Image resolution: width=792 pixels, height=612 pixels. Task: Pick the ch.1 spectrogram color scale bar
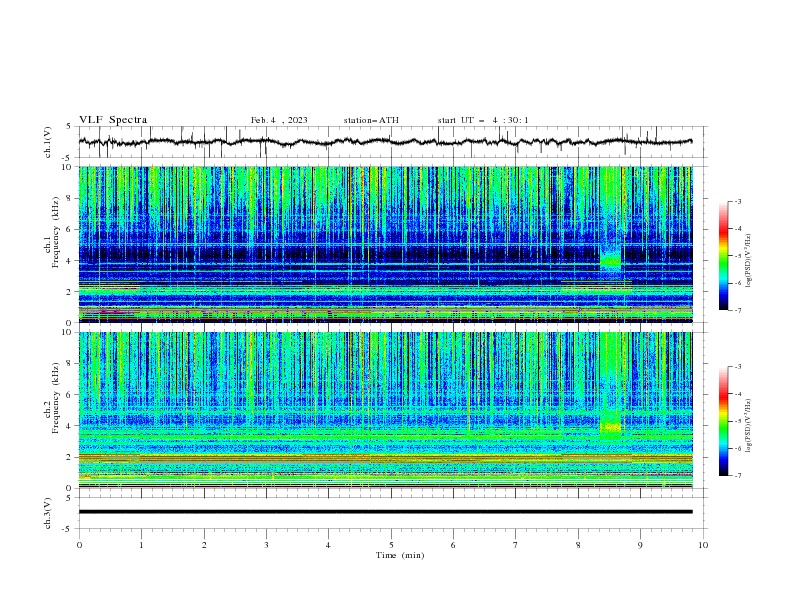(x=723, y=256)
